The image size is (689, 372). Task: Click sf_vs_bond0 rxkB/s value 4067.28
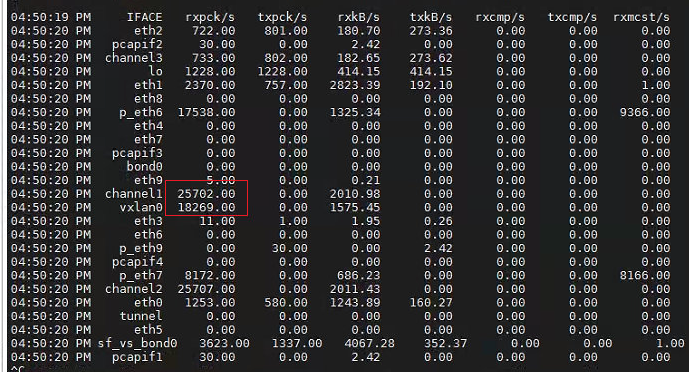pos(370,343)
